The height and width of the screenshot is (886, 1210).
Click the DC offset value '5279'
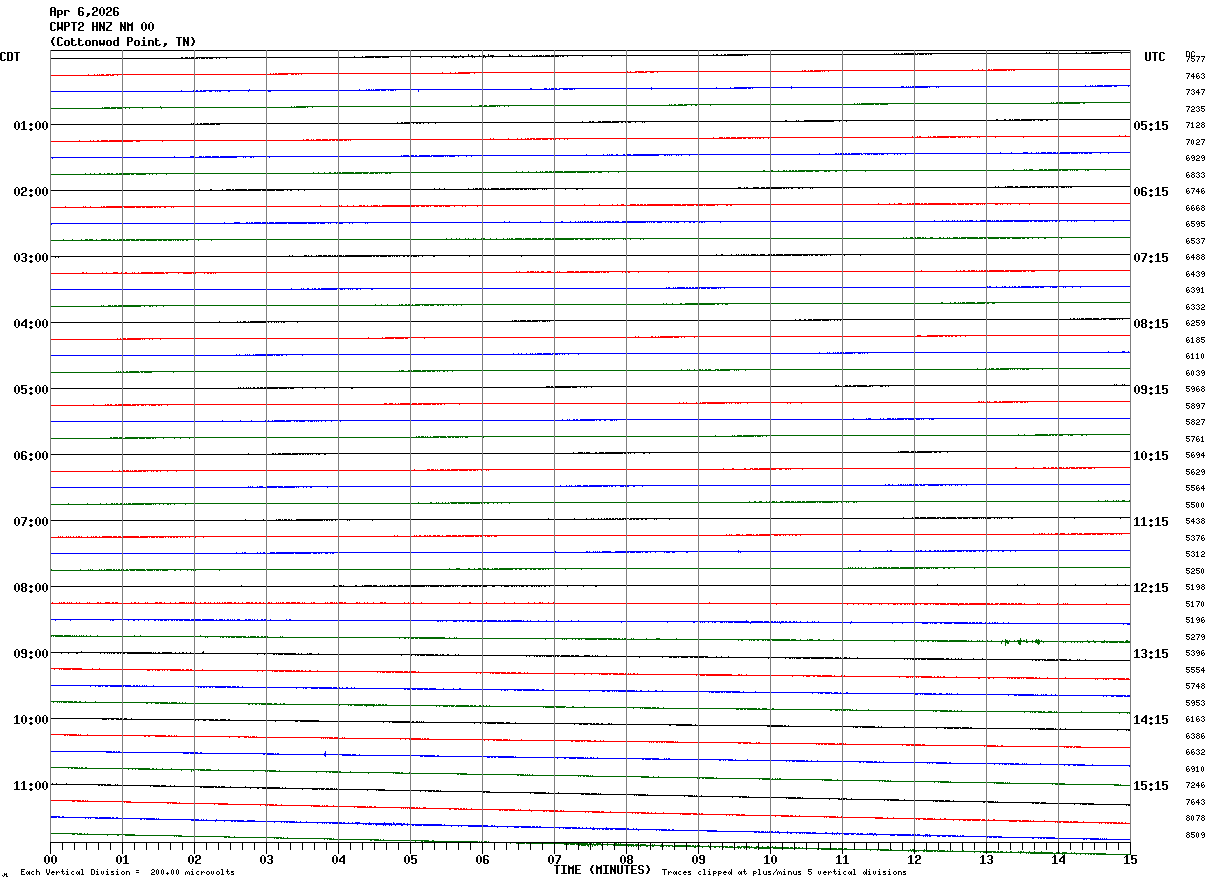1195,638
